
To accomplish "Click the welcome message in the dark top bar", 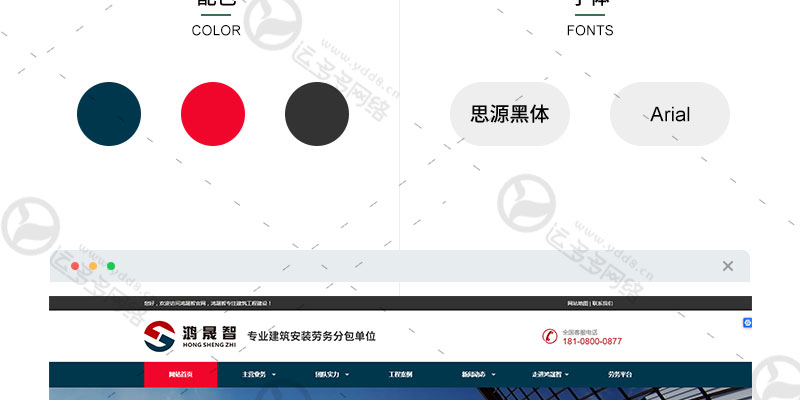I will [208, 303].
